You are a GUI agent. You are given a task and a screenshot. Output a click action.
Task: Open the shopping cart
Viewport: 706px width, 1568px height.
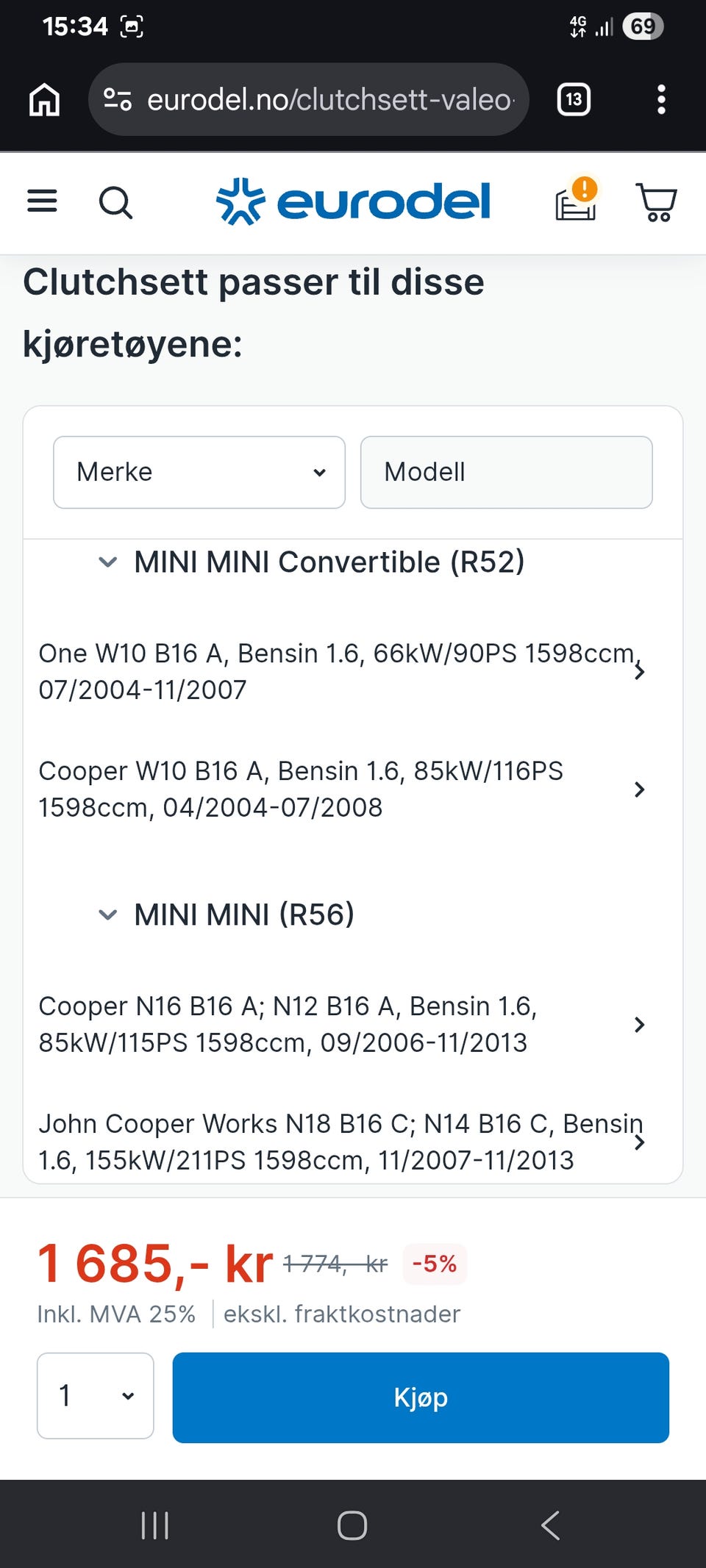(656, 202)
